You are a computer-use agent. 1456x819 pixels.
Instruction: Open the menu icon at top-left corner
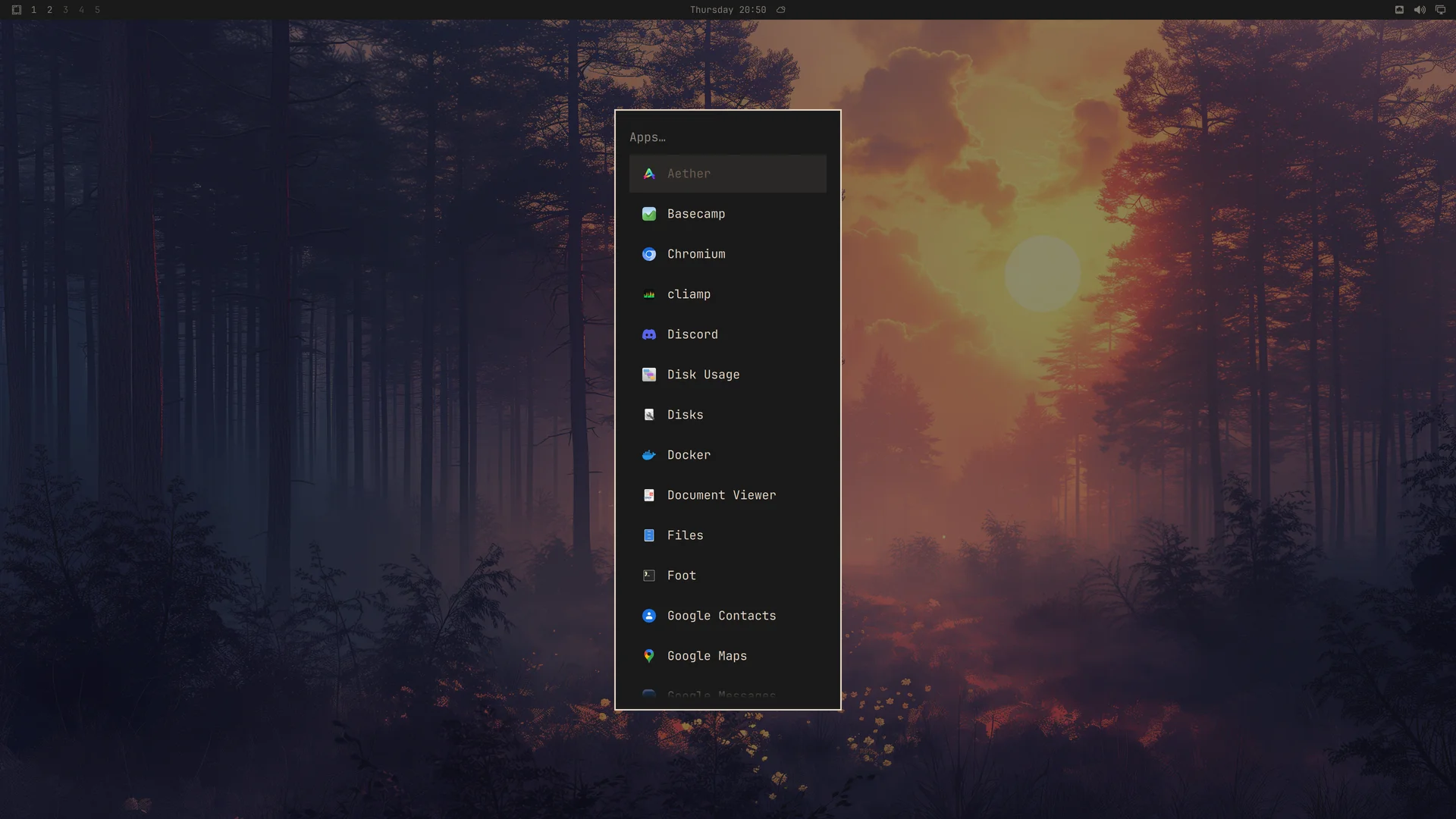click(x=17, y=10)
